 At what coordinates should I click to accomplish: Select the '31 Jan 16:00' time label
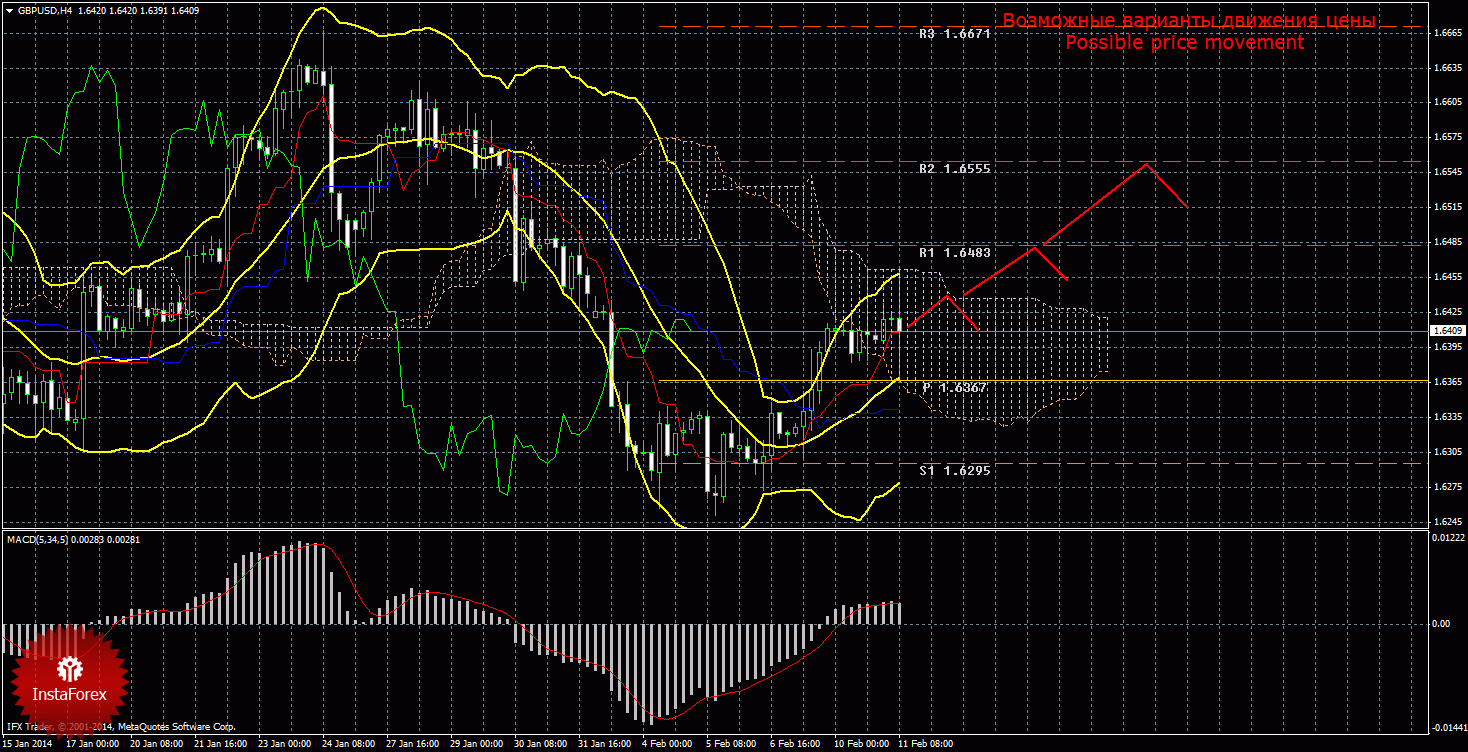point(604,744)
